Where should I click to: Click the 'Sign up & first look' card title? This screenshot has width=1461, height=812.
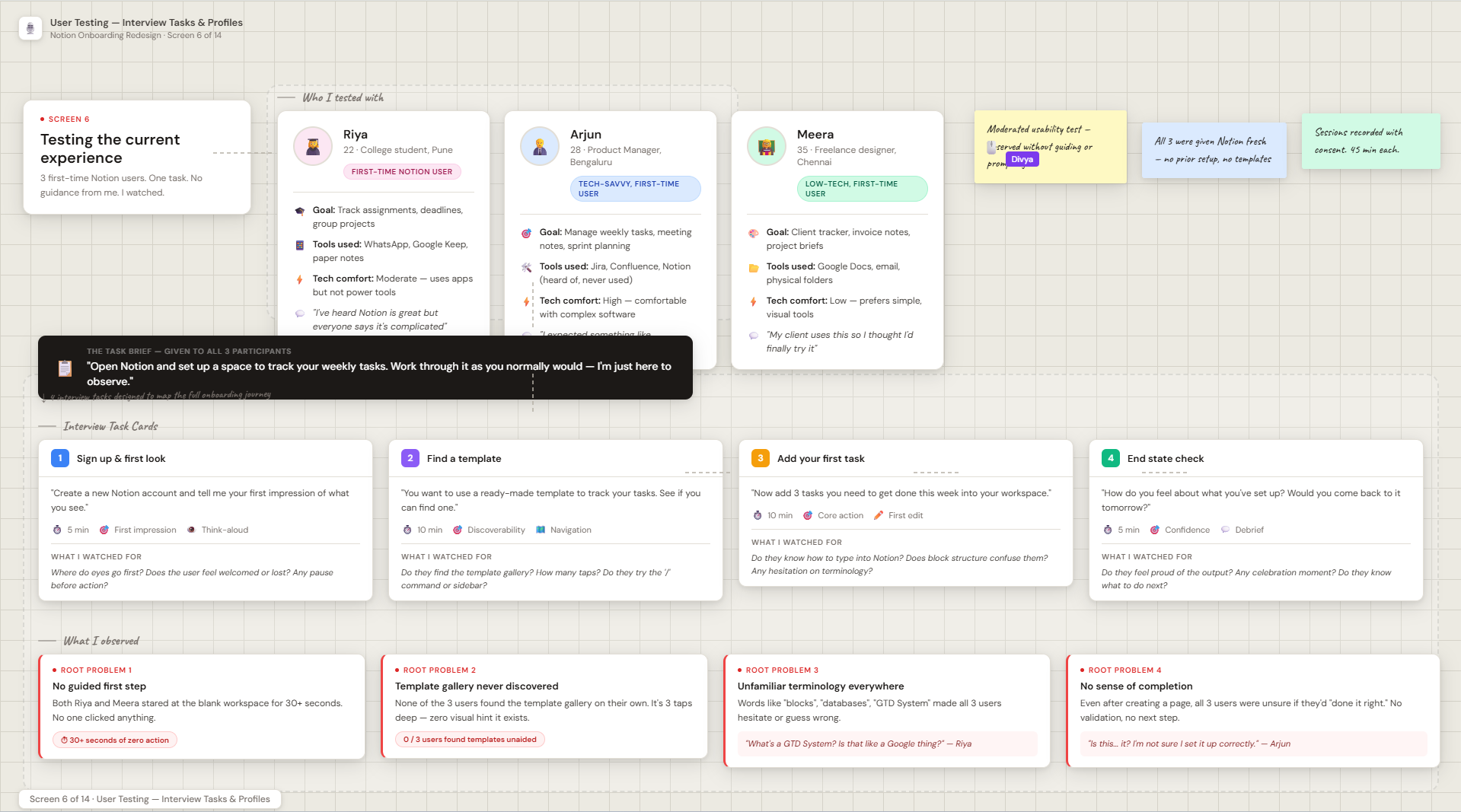(121, 459)
